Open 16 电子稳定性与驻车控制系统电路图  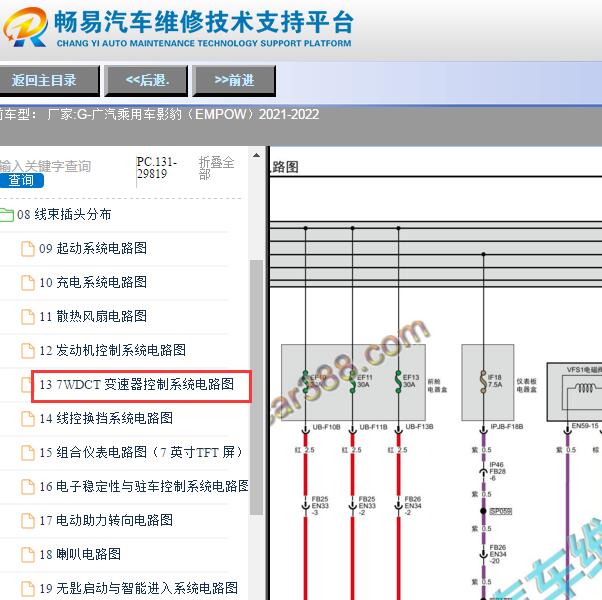(x=144, y=486)
